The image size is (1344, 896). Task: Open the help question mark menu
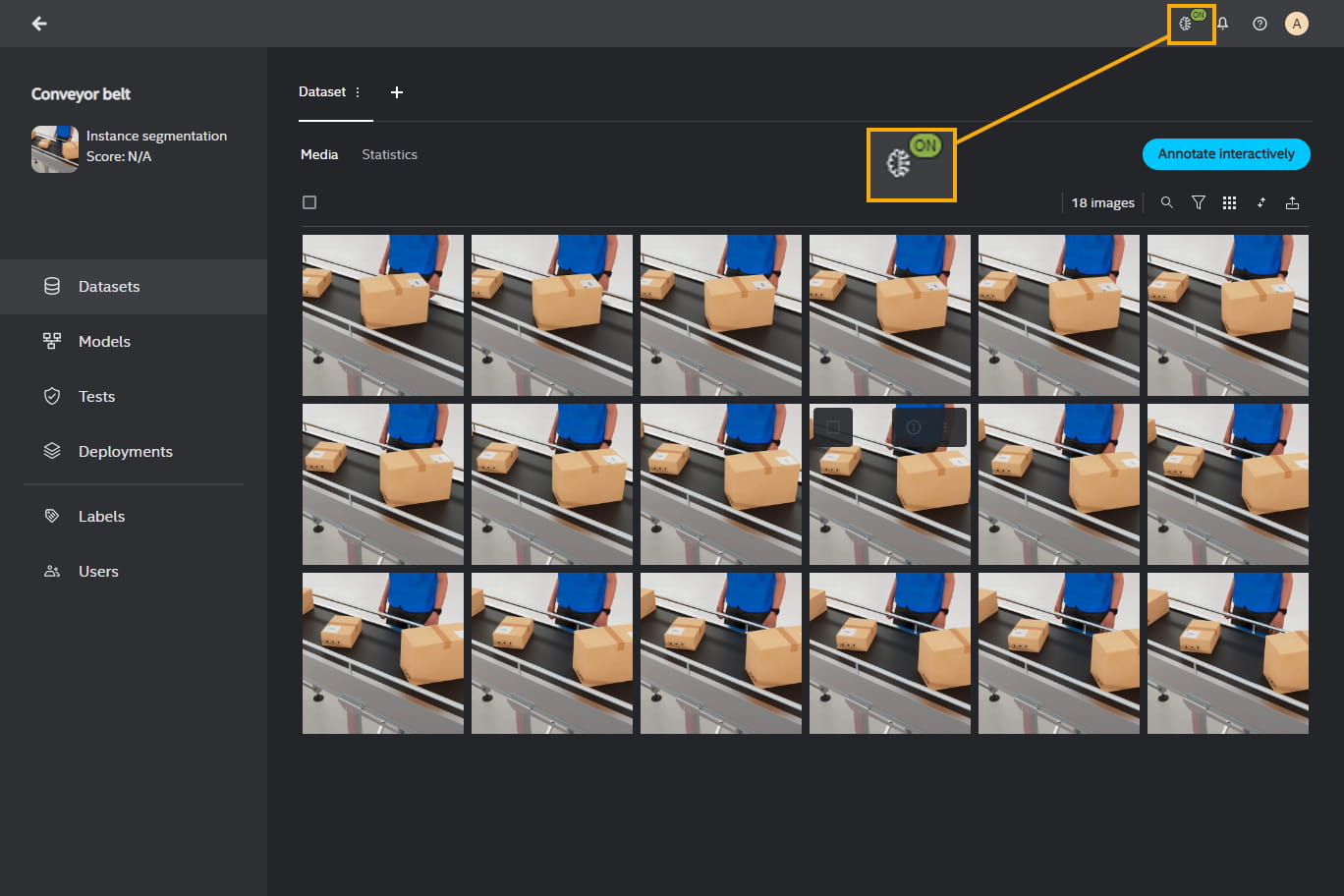tap(1260, 24)
